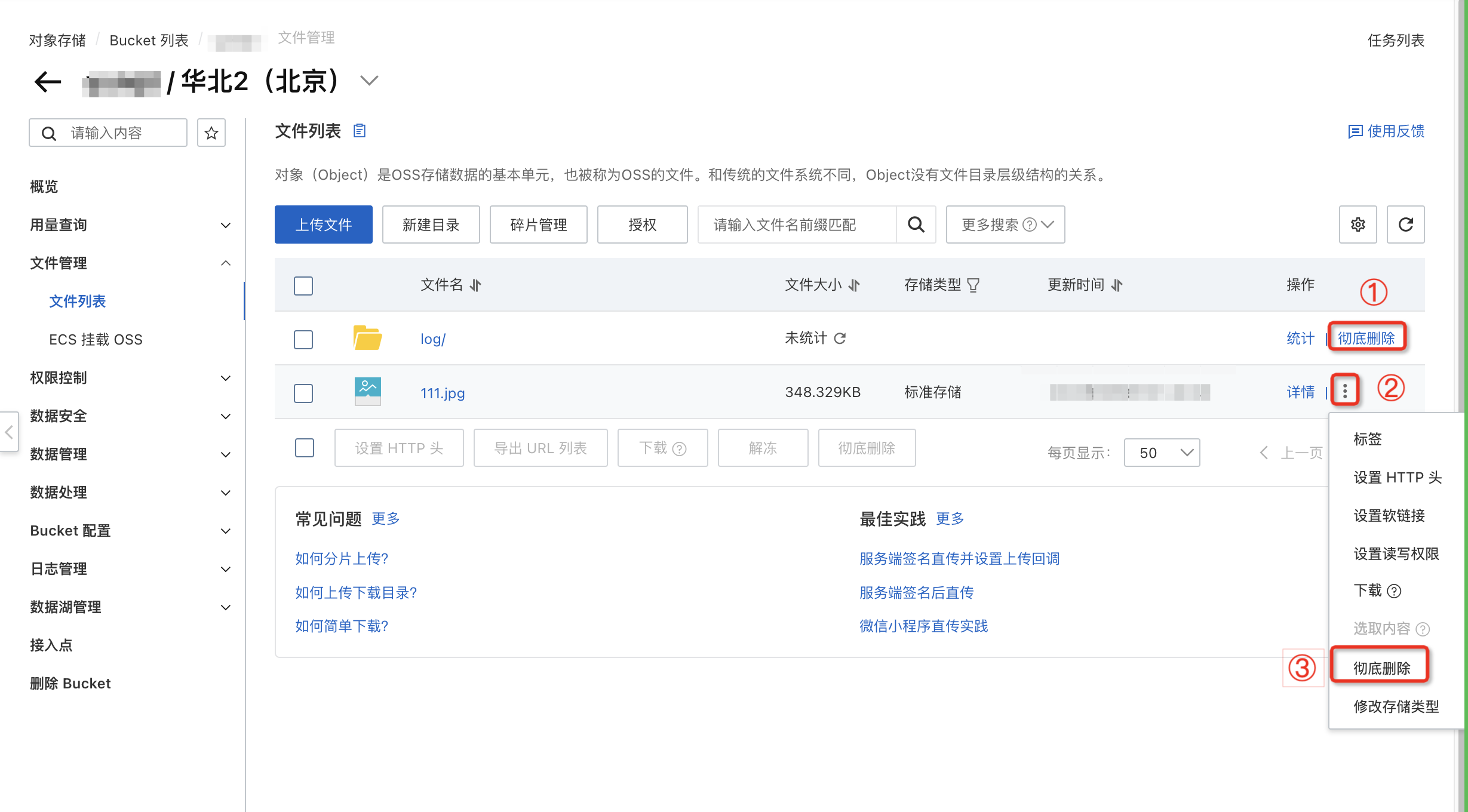The height and width of the screenshot is (812, 1468).
Task: Click the settings gear icon above file table
Action: tap(1358, 224)
